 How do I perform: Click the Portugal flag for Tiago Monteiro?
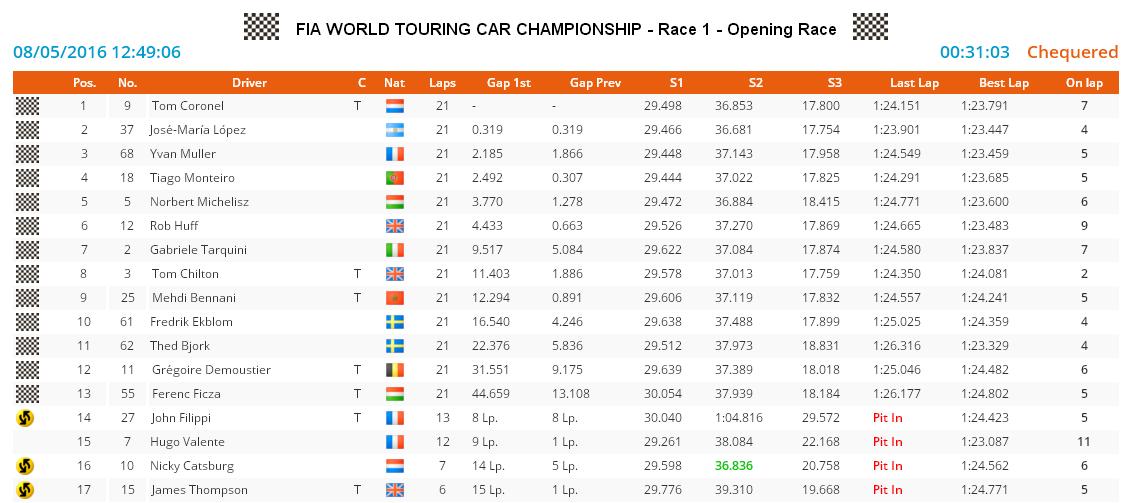(394, 178)
